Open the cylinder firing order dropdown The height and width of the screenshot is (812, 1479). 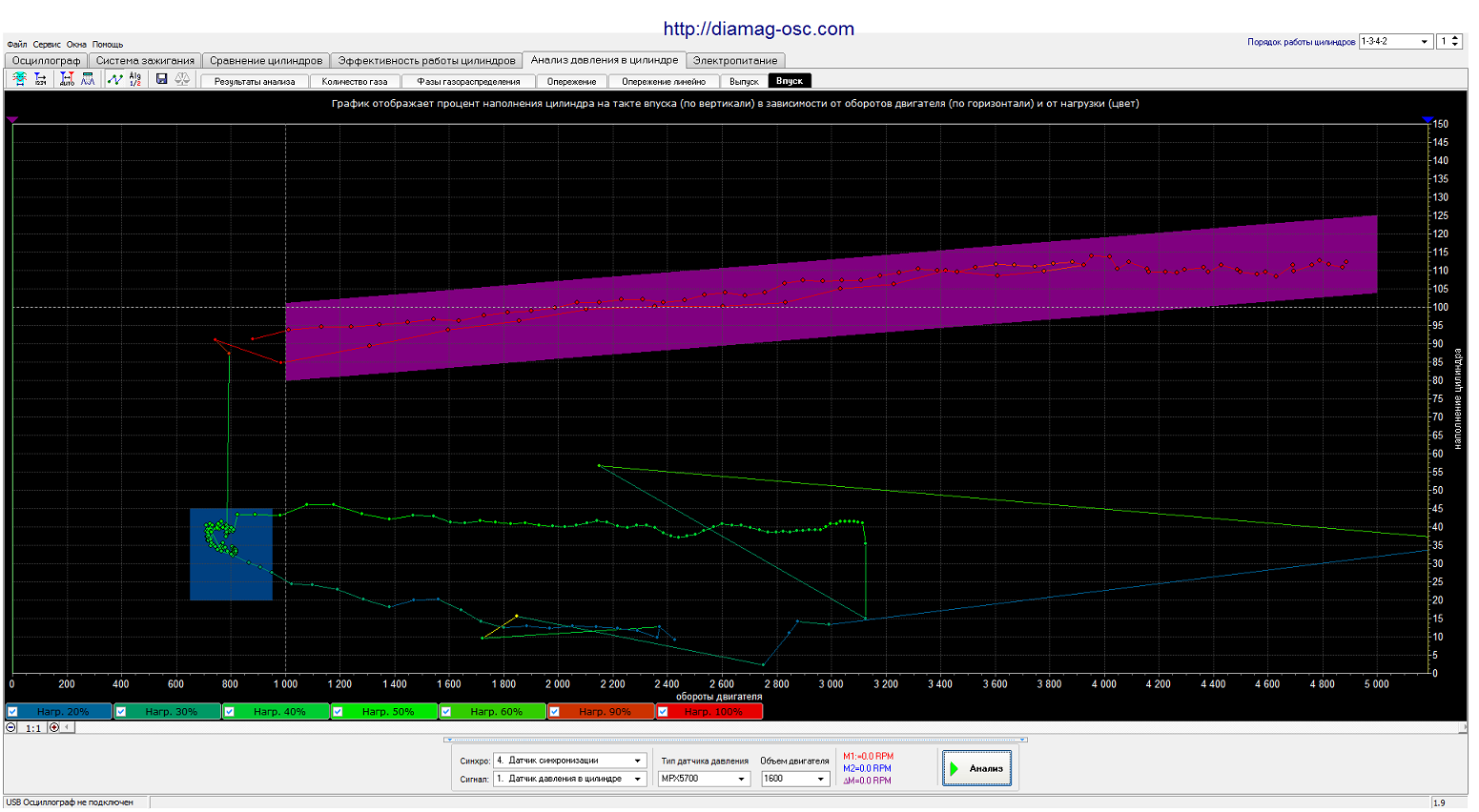point(1396,42)
